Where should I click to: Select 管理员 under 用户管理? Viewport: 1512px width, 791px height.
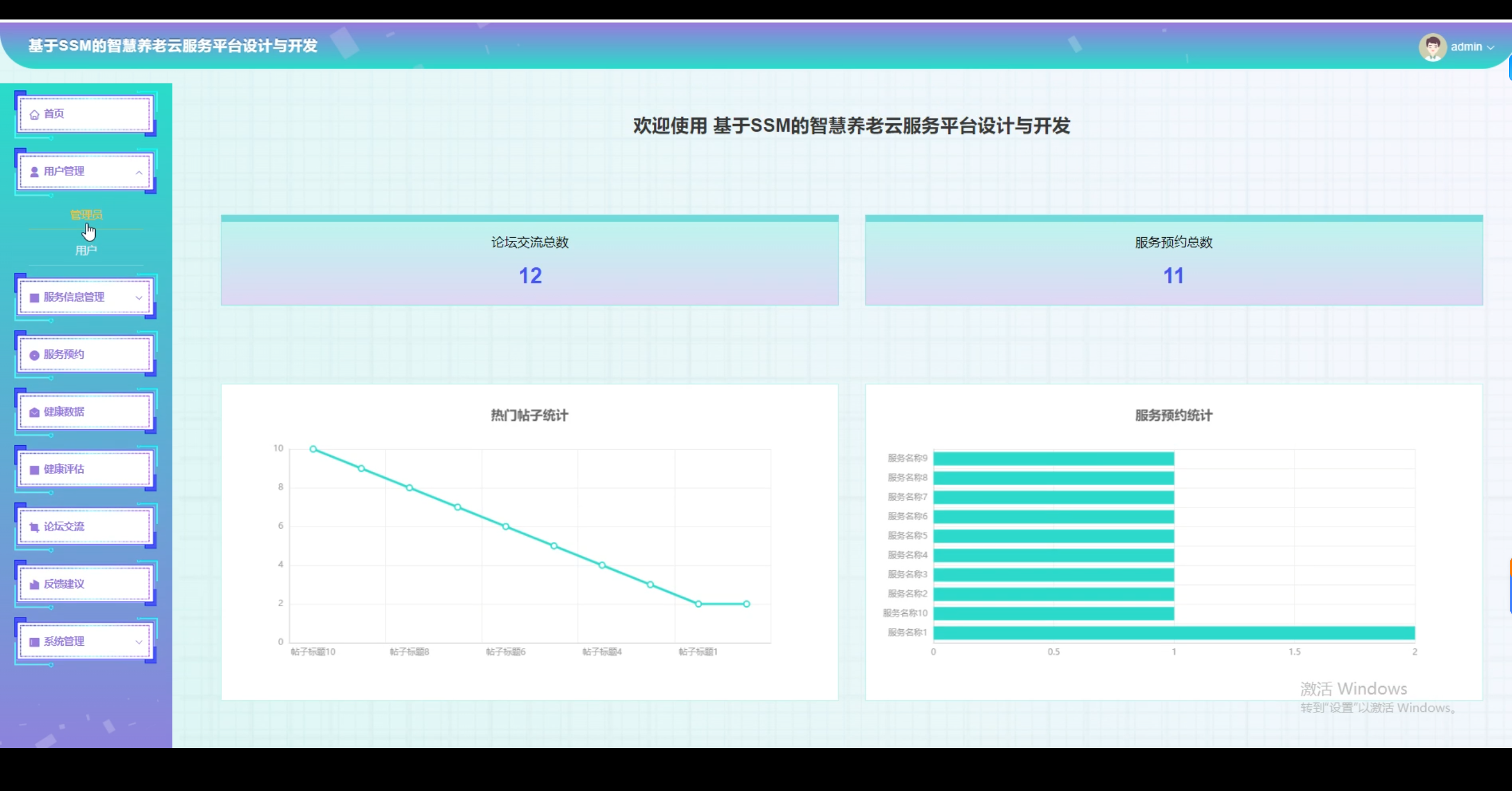tap(86, 214)
